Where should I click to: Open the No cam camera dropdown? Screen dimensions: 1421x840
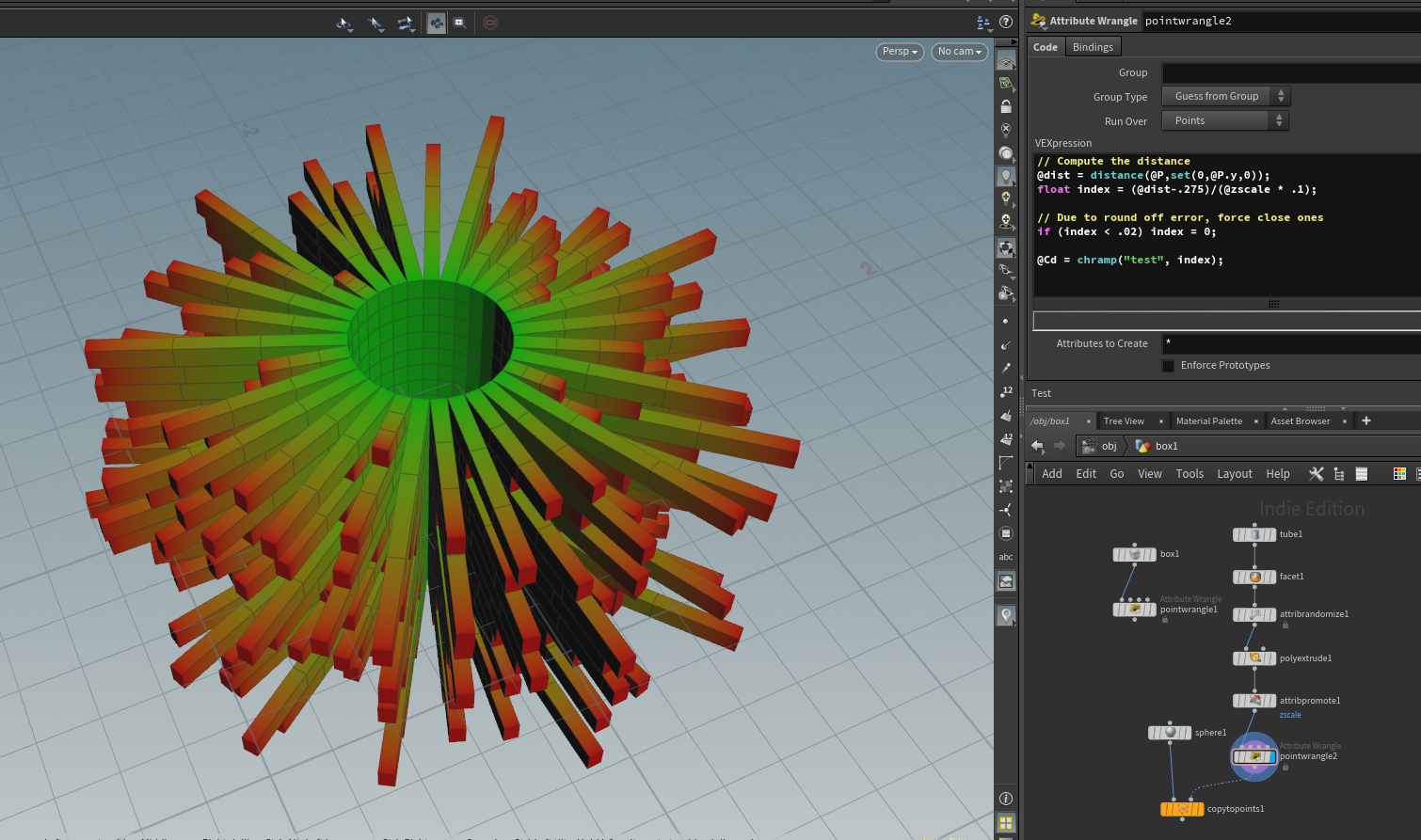point(959,52)
